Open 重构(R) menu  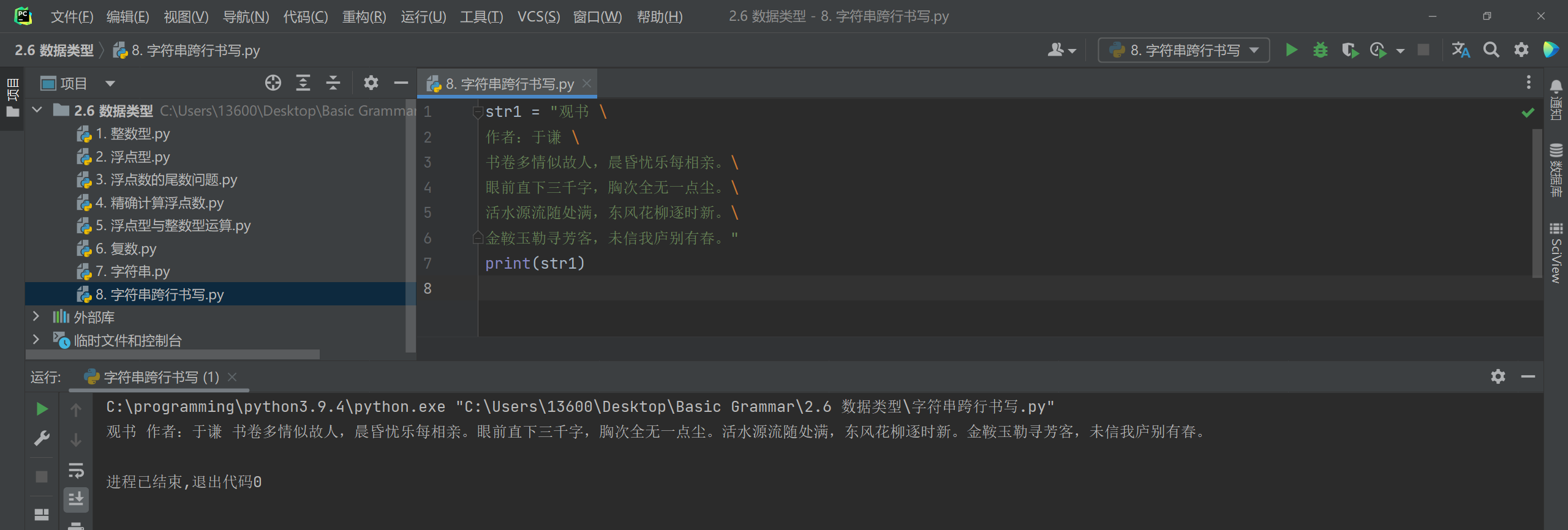point(364,17)
